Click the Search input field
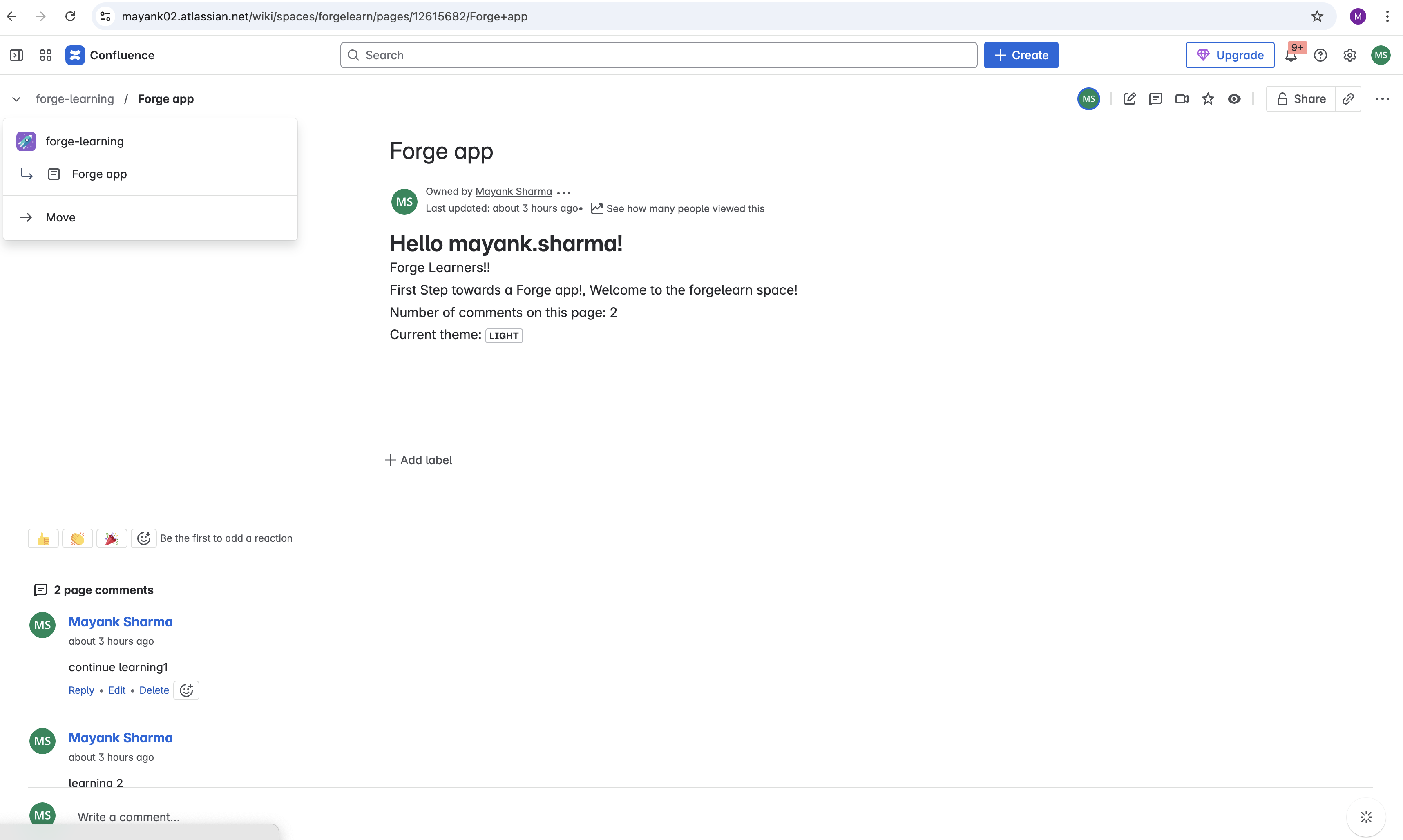1403x840 pixels. (x=658, y=55)
